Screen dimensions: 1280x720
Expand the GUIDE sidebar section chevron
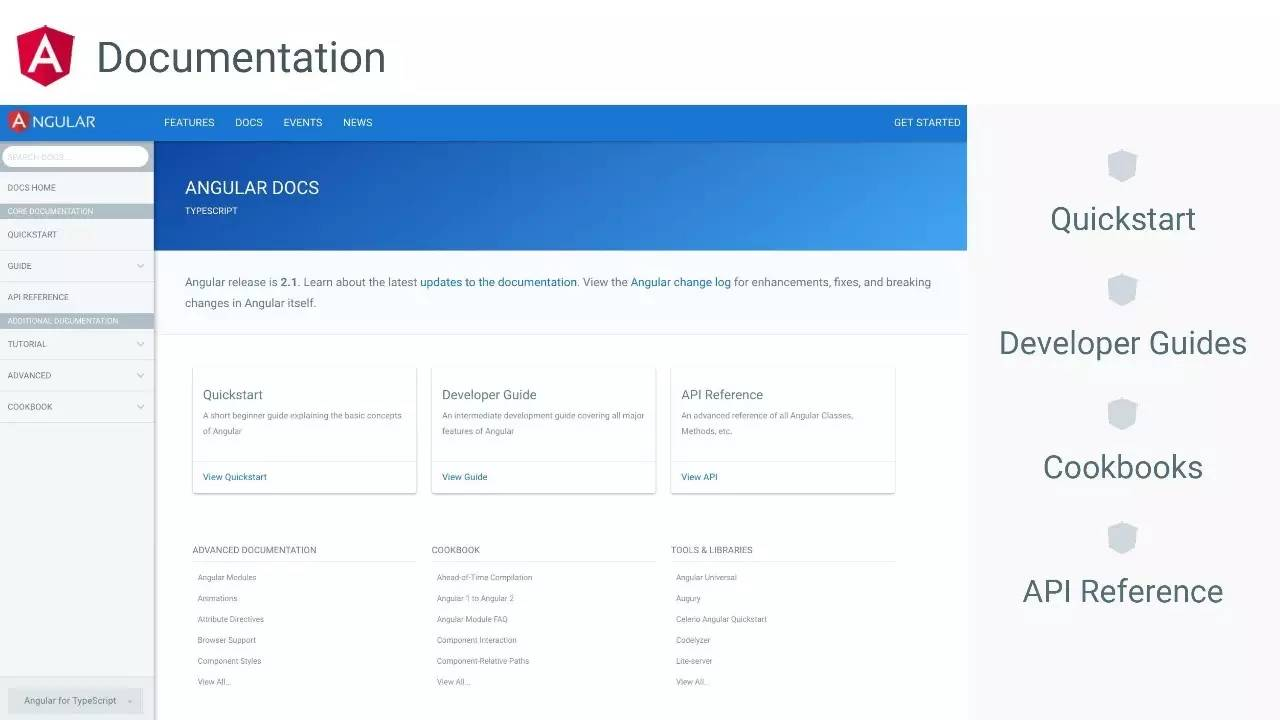pyautogui.click(x=140, y=266)
